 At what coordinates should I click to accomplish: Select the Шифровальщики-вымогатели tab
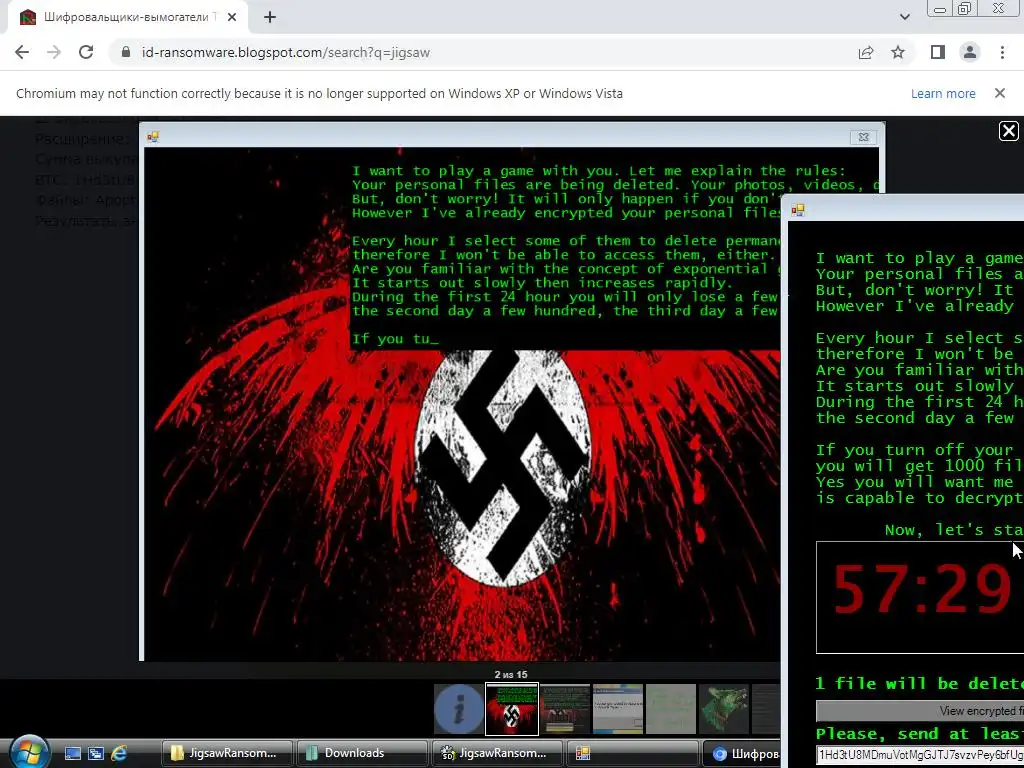coord(127,18)
